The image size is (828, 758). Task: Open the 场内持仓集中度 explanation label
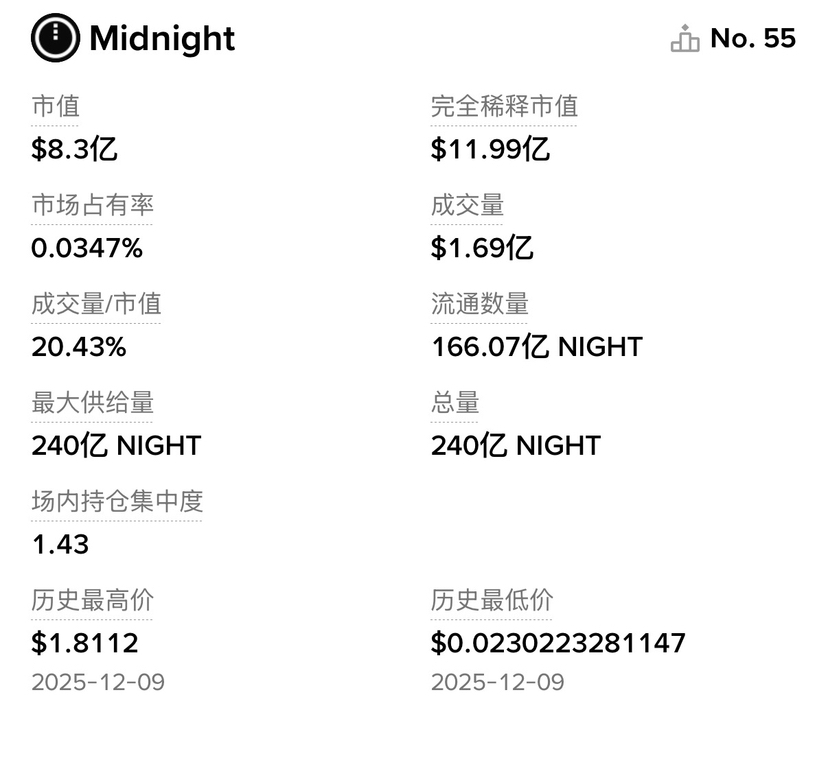pyautogui.click(x=117, y=501)
